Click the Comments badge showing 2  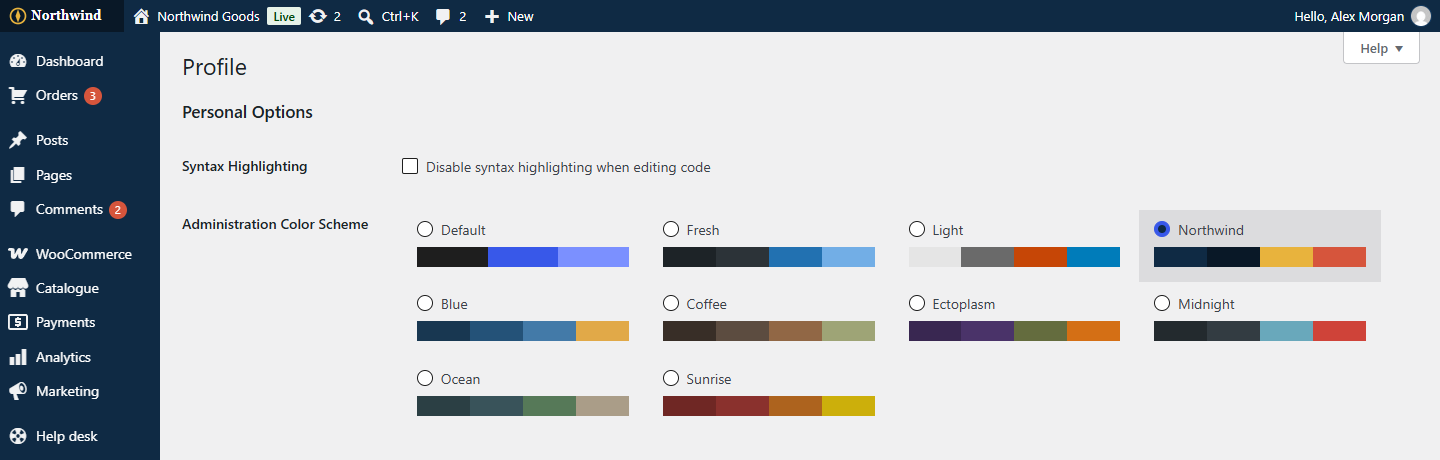point(118,210)
